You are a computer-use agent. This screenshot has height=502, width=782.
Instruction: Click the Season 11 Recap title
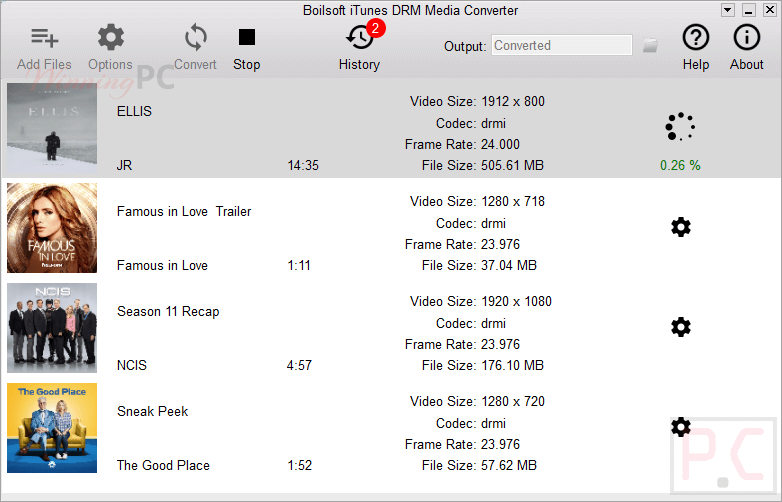point(168,312)
